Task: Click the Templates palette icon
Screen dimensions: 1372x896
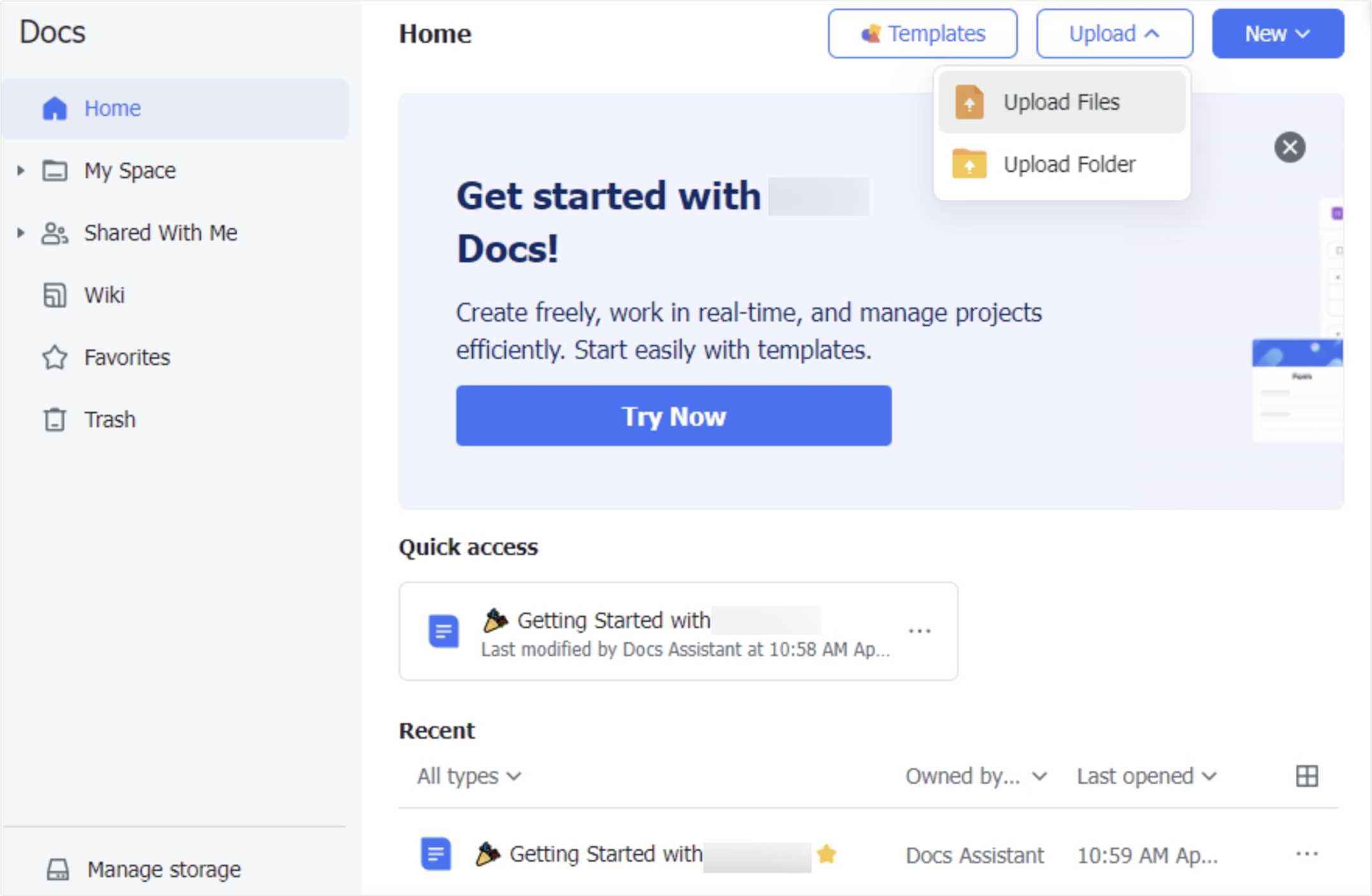Action: pos(871,33)
